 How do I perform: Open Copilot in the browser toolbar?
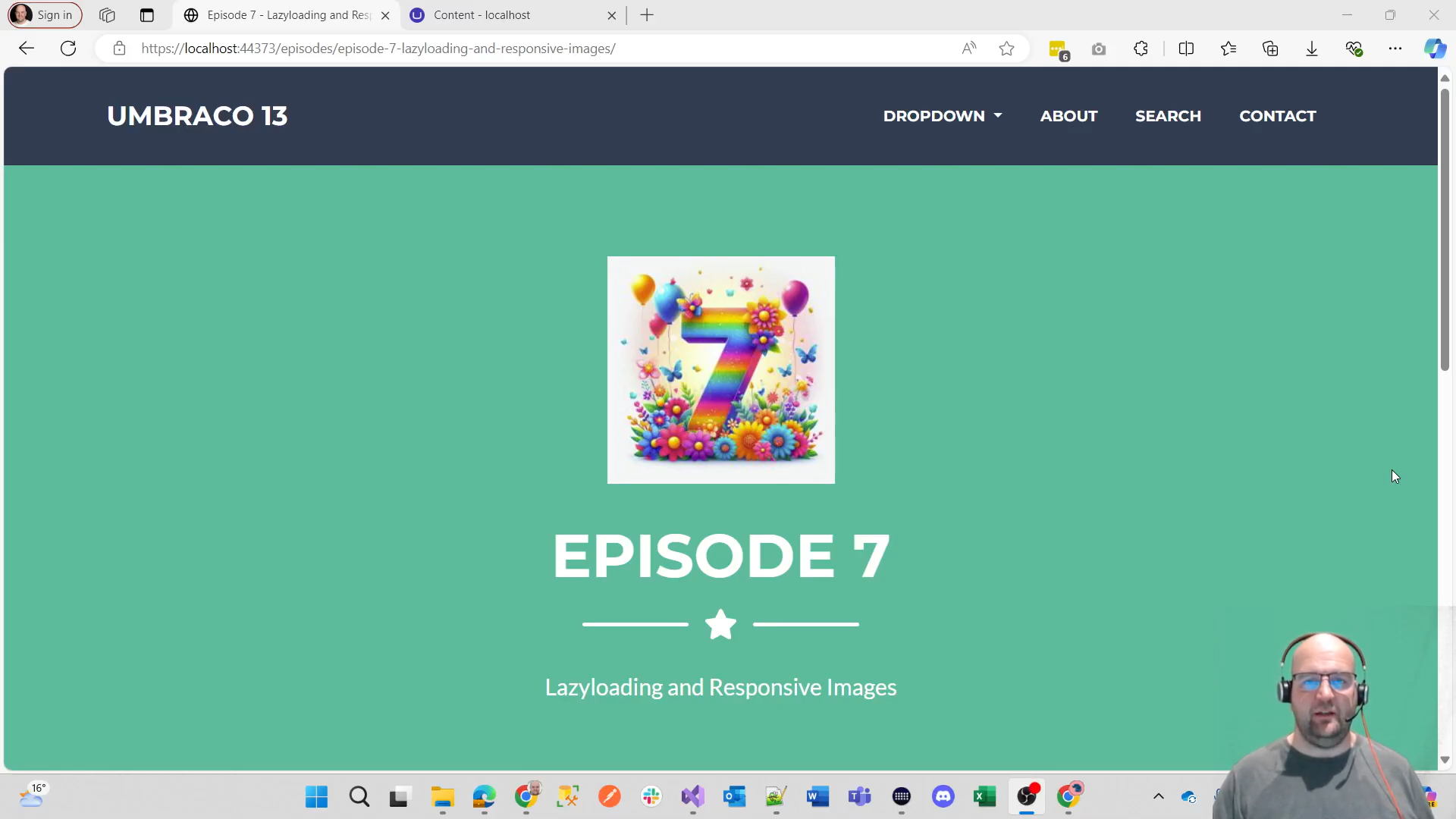(1436, 48)
